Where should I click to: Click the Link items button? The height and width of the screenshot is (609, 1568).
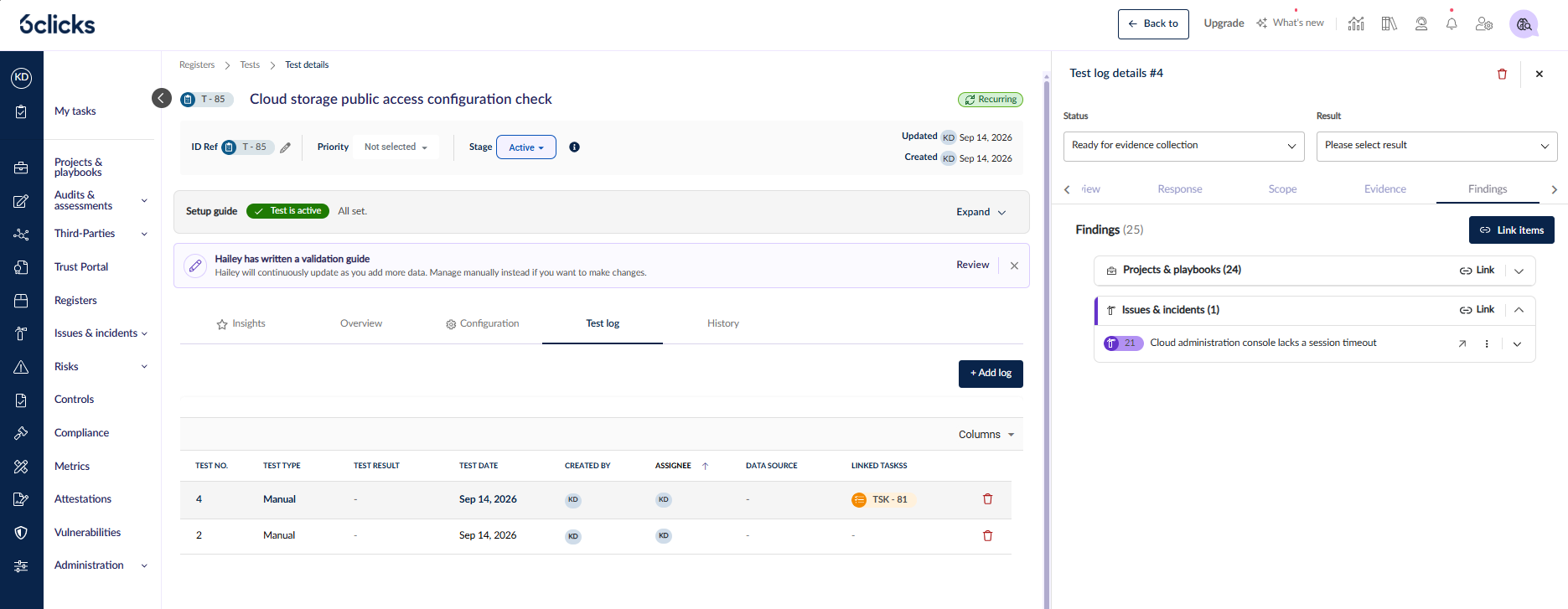click(1512, 230)
